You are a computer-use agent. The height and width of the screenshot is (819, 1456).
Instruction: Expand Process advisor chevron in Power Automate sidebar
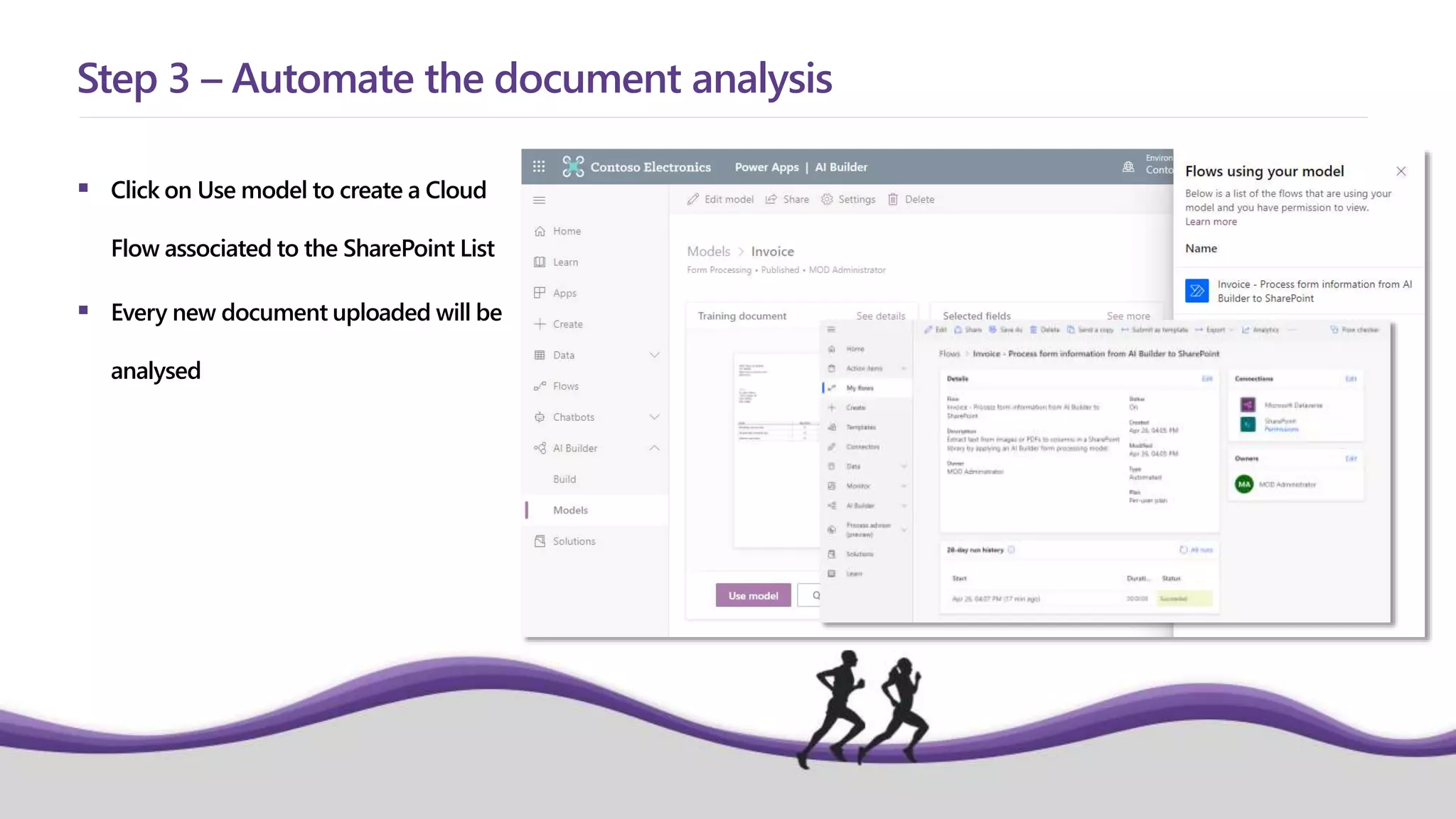click(x=904, y=530)
